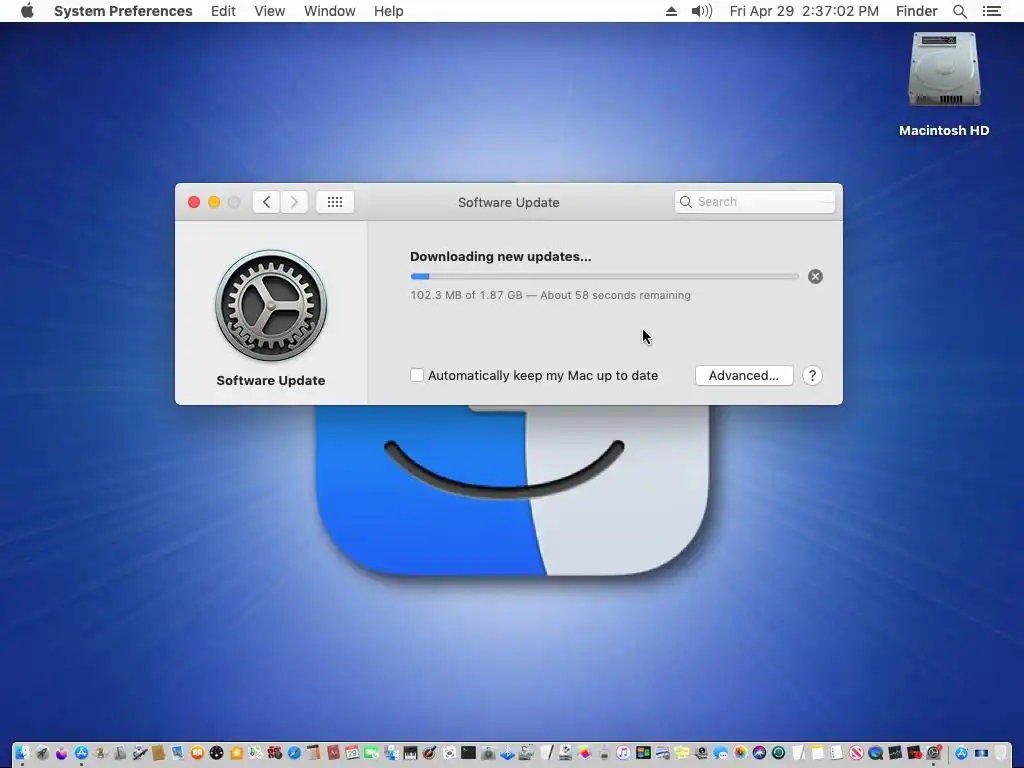Image resolution: width=1024 pixels, height=768 pixels.
Task: Enable Automatically keep my Mac up to date
Action: coord(417,375)
